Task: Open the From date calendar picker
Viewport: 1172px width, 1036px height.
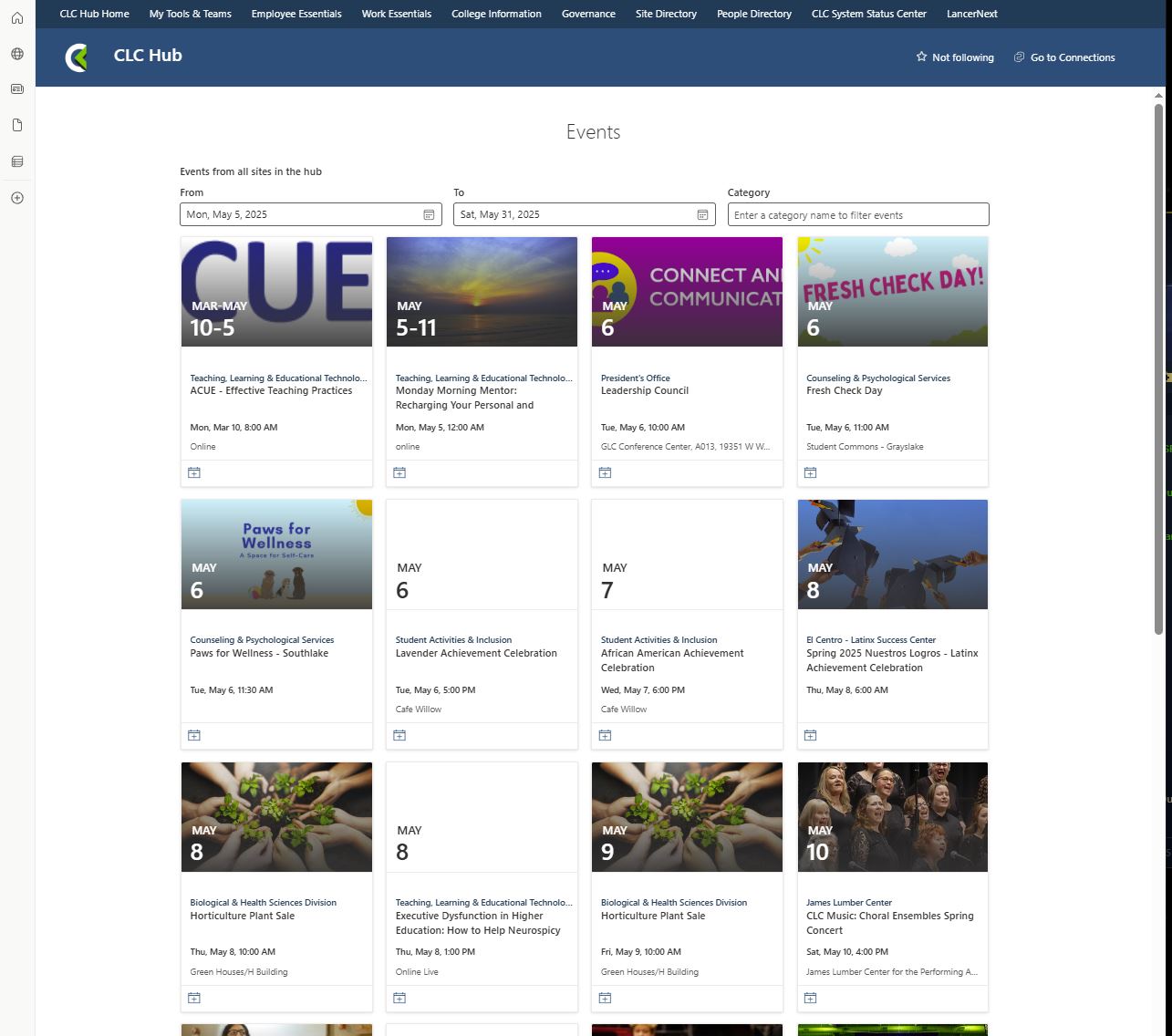Action: [429, 215]
